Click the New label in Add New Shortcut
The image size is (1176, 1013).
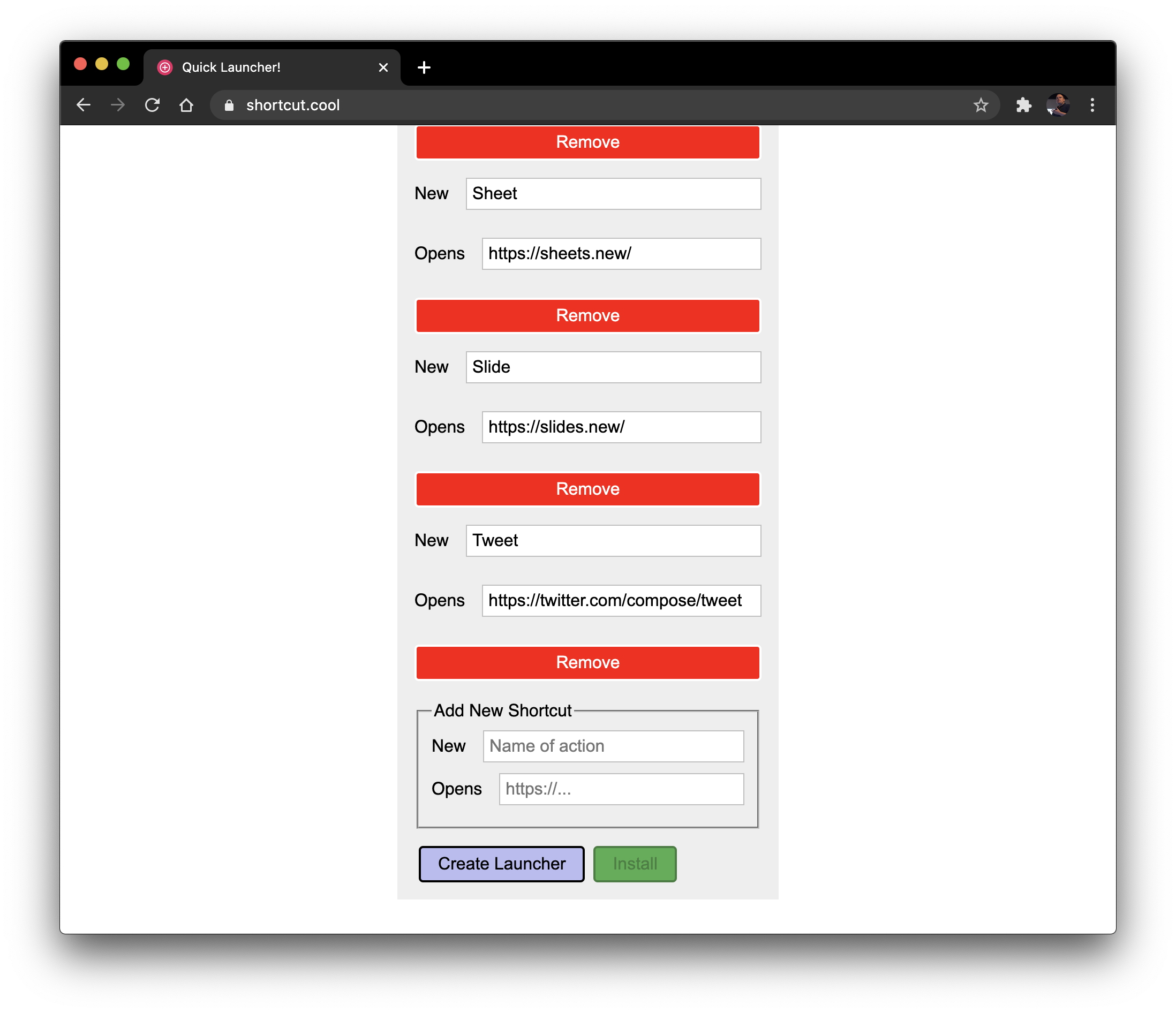448,746
